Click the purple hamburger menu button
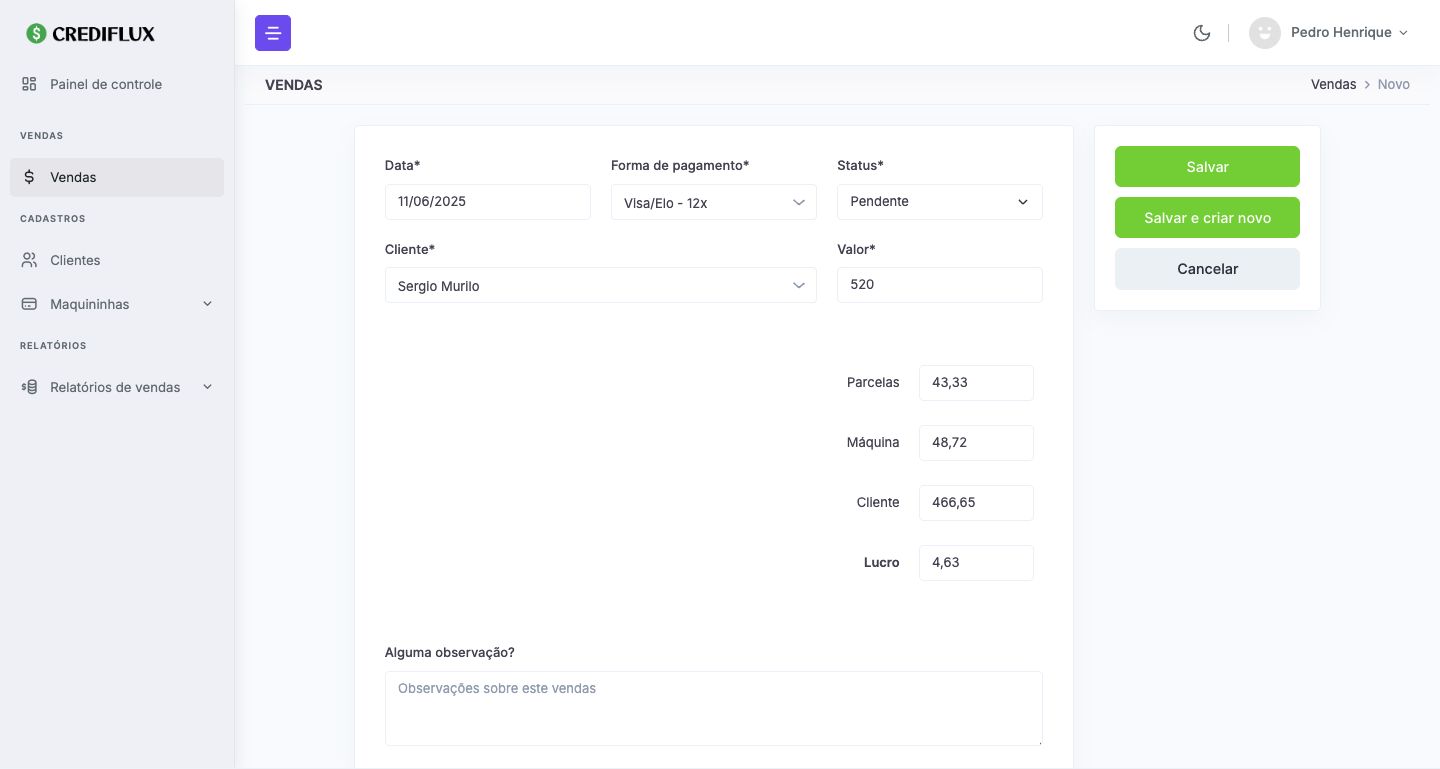1440x769 pixels. click(273, 33)
